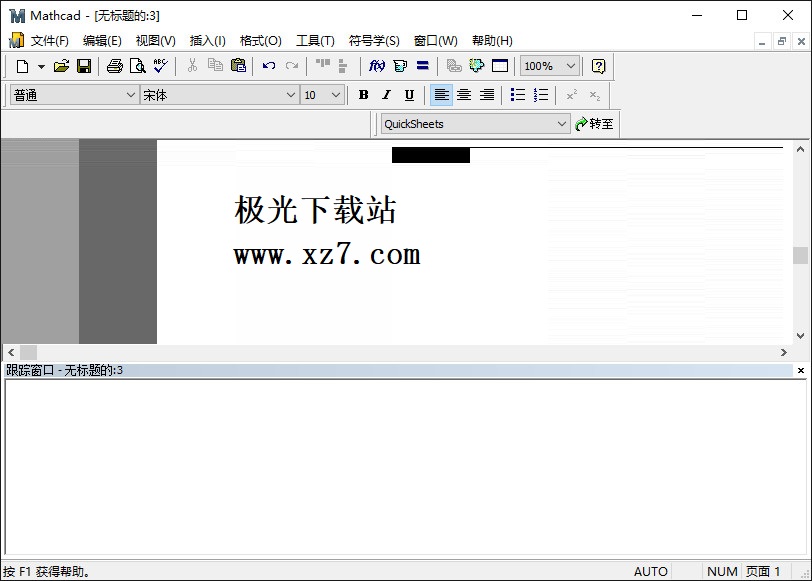Open the 插入(I) menu
The image size is (812, 581).
[208, 40]
